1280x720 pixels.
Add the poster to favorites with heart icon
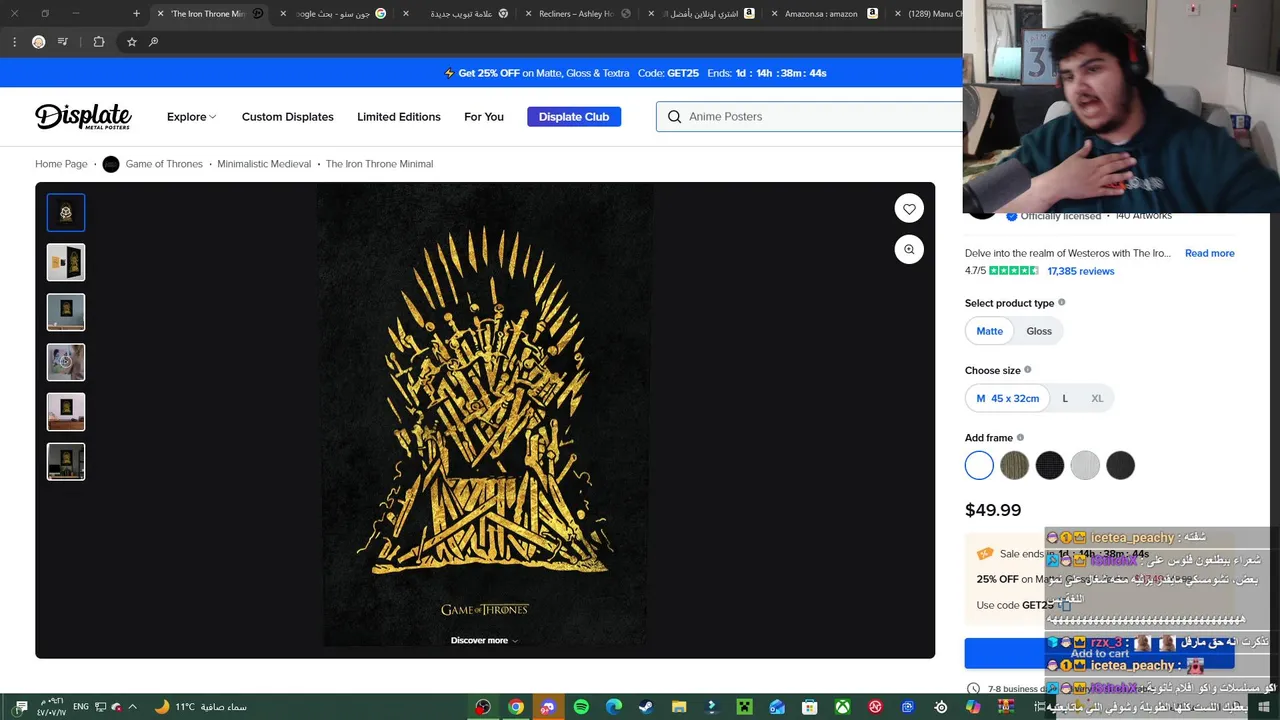[909, 209]
